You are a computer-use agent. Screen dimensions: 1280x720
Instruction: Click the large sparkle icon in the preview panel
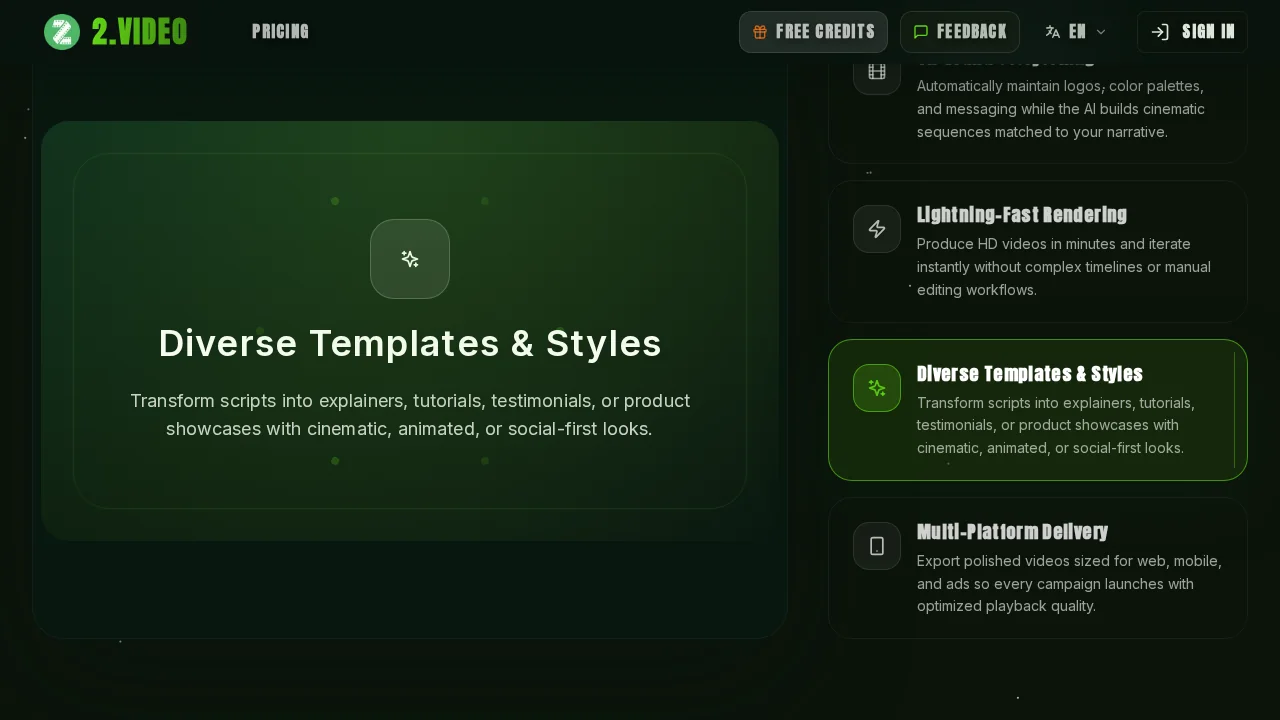coord(410,259)
